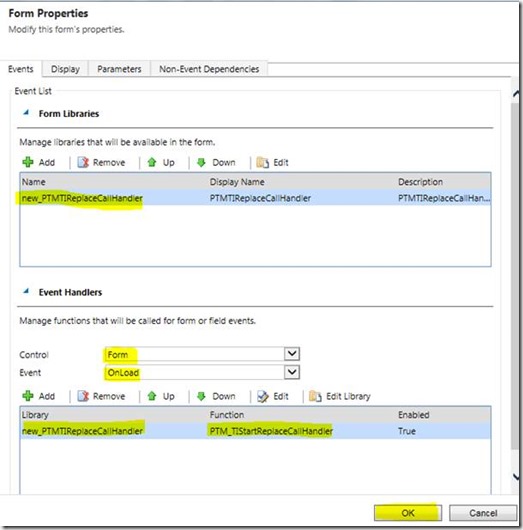Edit the selected event handler

click(x=272, y=396)
